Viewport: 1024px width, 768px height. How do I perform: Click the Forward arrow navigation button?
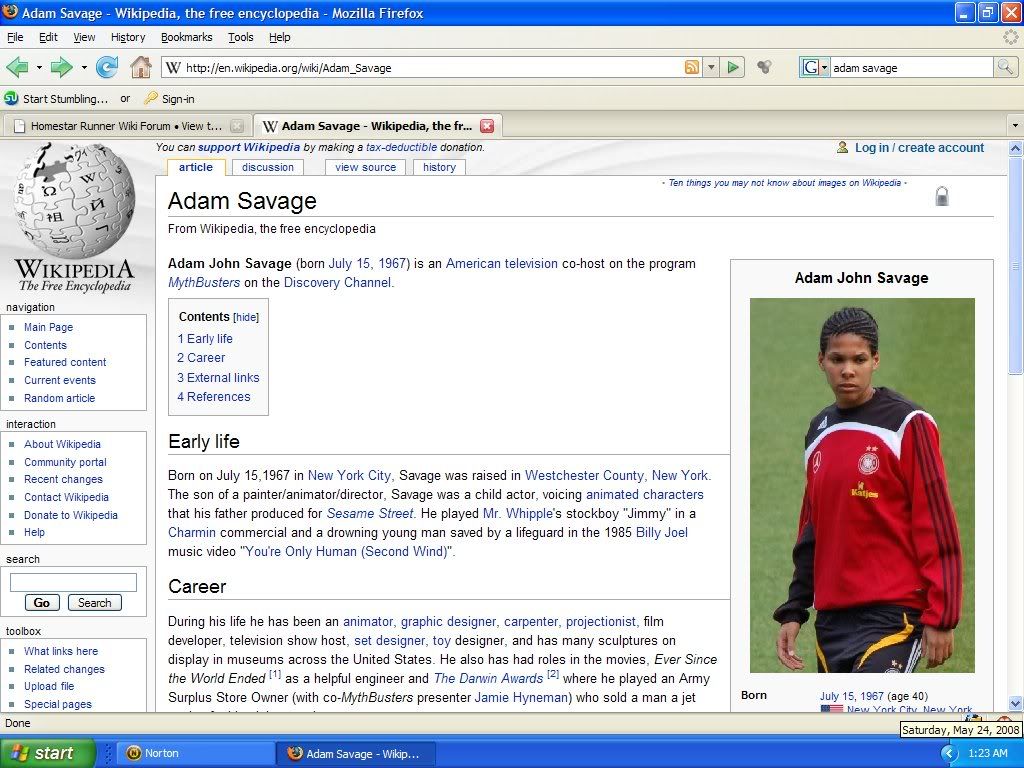pyautogui.click(x=61, y=68)
